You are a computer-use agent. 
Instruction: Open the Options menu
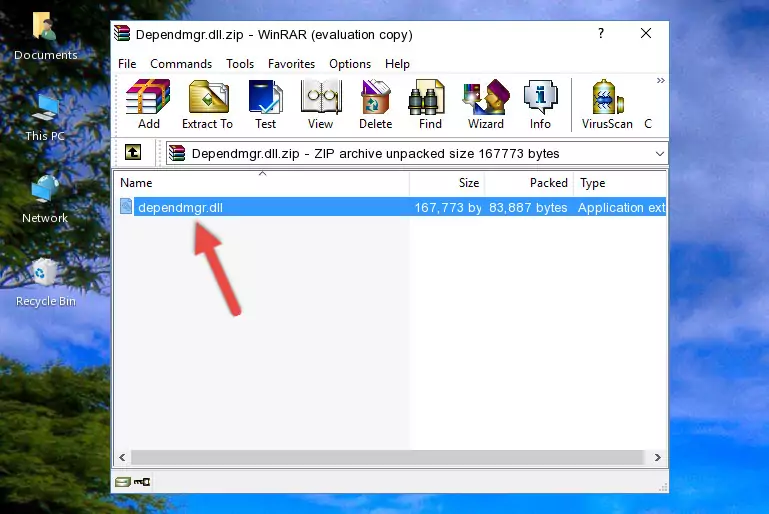click(350, 64)
